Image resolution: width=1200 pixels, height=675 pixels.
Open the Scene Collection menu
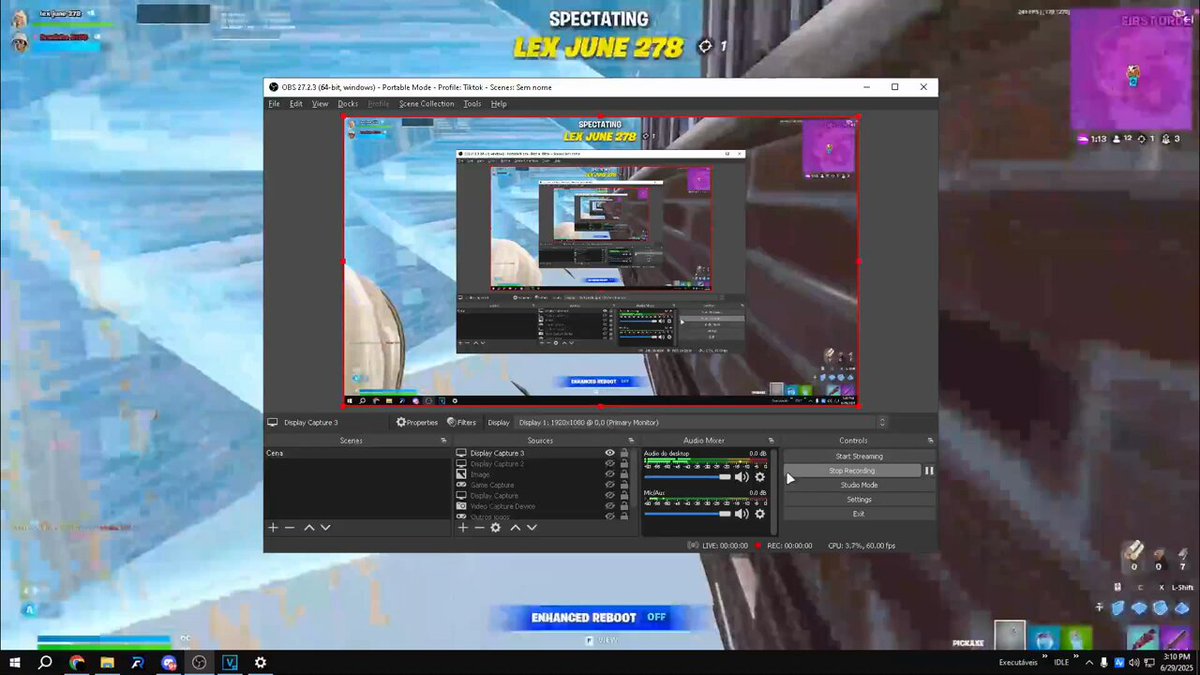coord(427,104)
